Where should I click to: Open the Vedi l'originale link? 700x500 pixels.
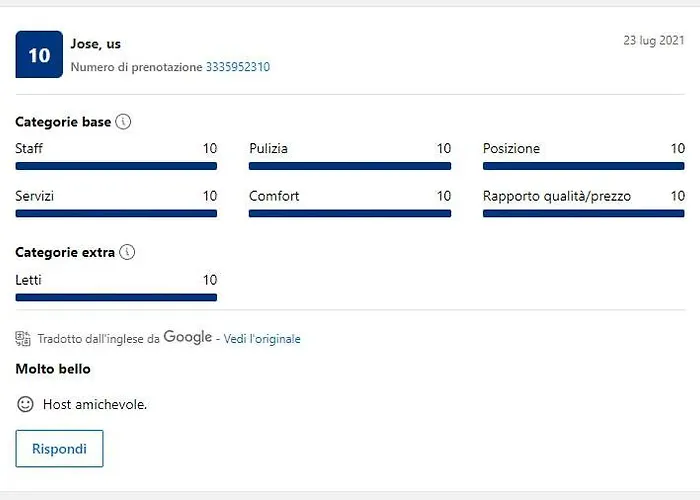click(262, 339)
